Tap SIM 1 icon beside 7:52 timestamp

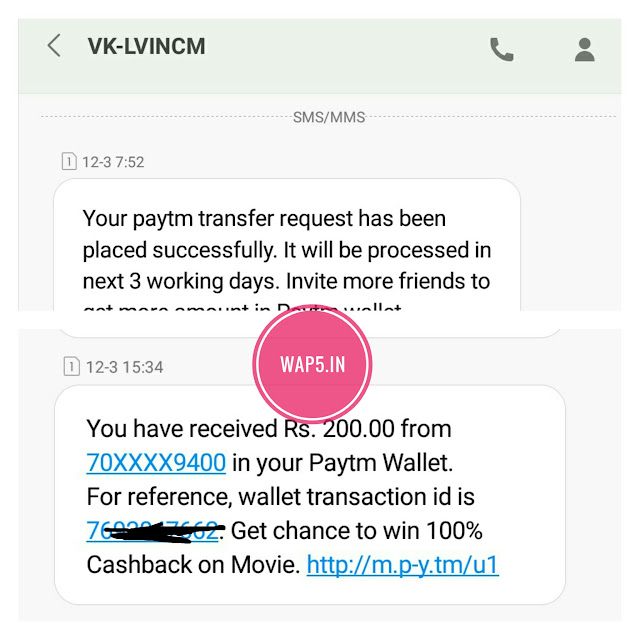point(69,161)
